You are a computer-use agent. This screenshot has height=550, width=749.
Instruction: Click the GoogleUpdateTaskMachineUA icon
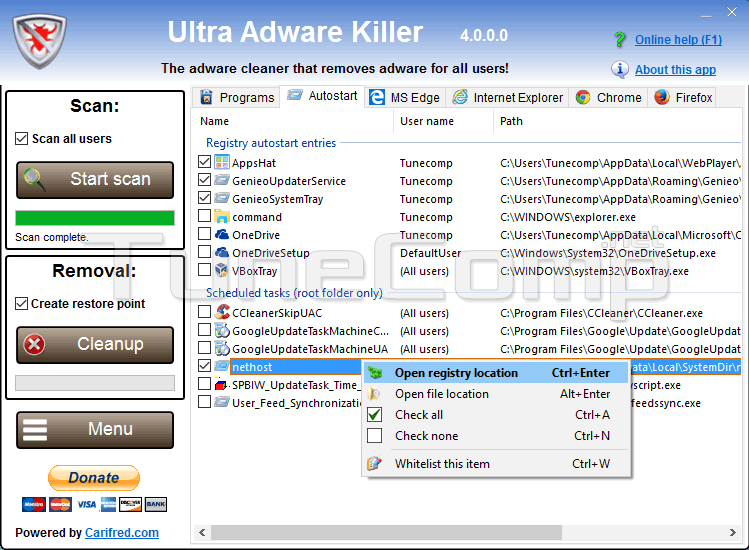(x=222, y=348)
